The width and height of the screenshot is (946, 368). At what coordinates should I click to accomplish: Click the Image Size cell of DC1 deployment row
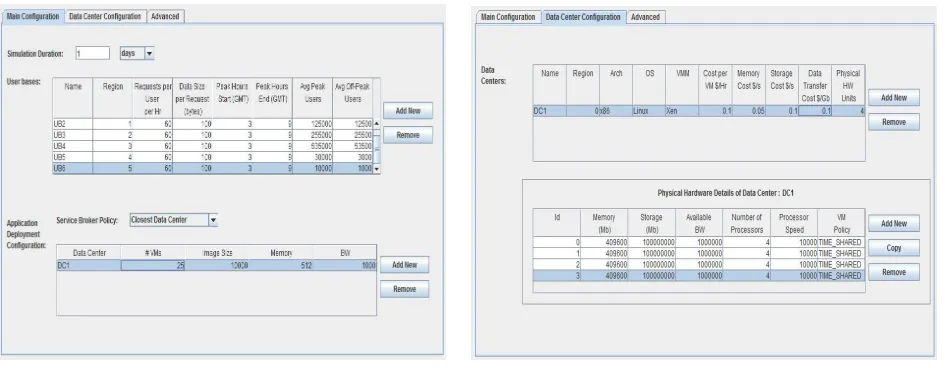point(217,265)
